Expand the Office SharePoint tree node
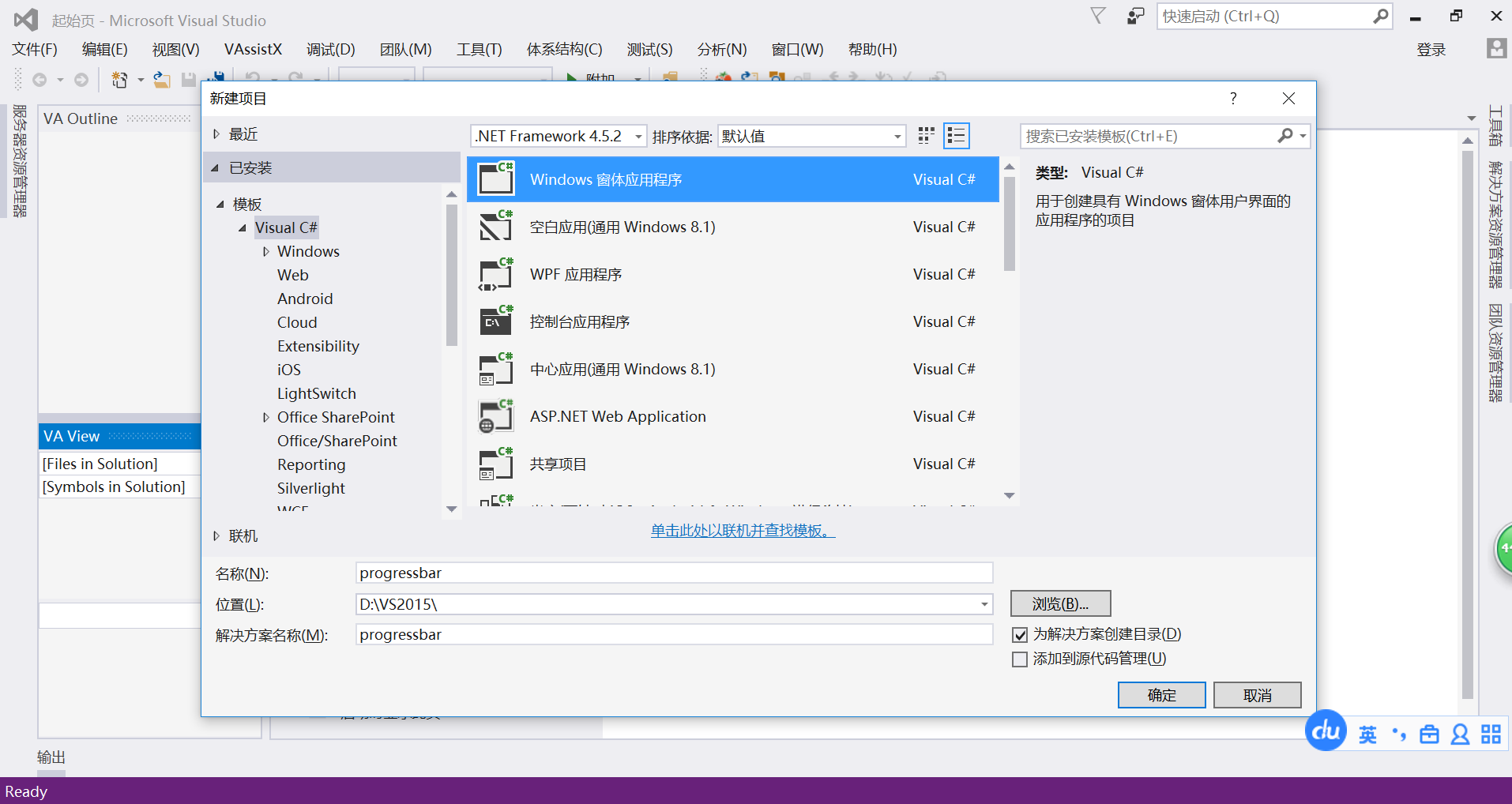The image size is (1512, 804). [265, 417]
